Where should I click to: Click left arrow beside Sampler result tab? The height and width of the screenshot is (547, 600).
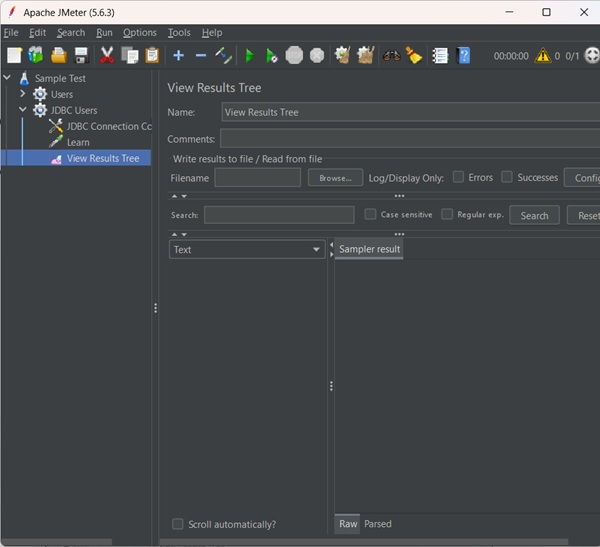[x=331, y=245]
